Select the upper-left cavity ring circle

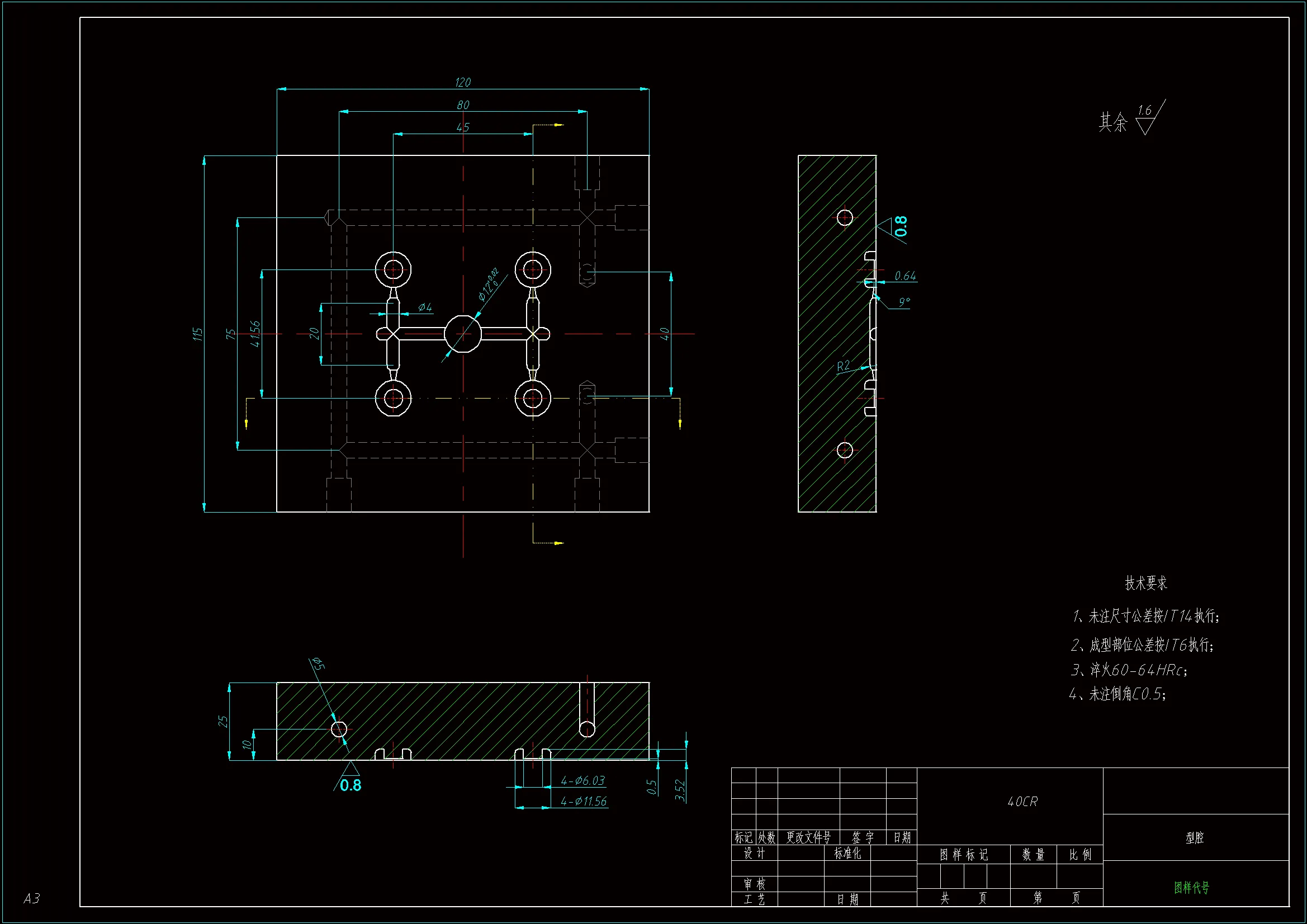tap(393, 270)
